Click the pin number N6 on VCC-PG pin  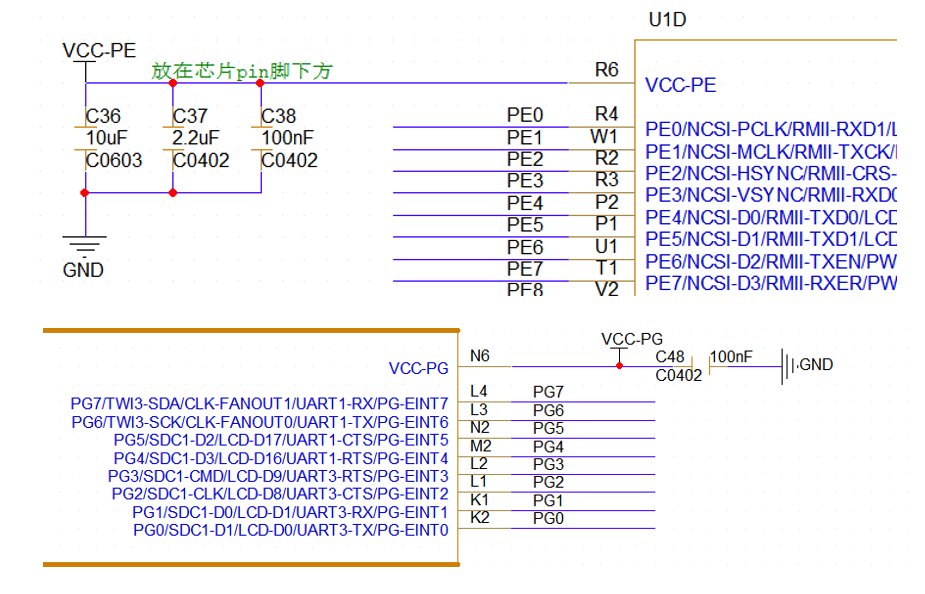[479, 356]
